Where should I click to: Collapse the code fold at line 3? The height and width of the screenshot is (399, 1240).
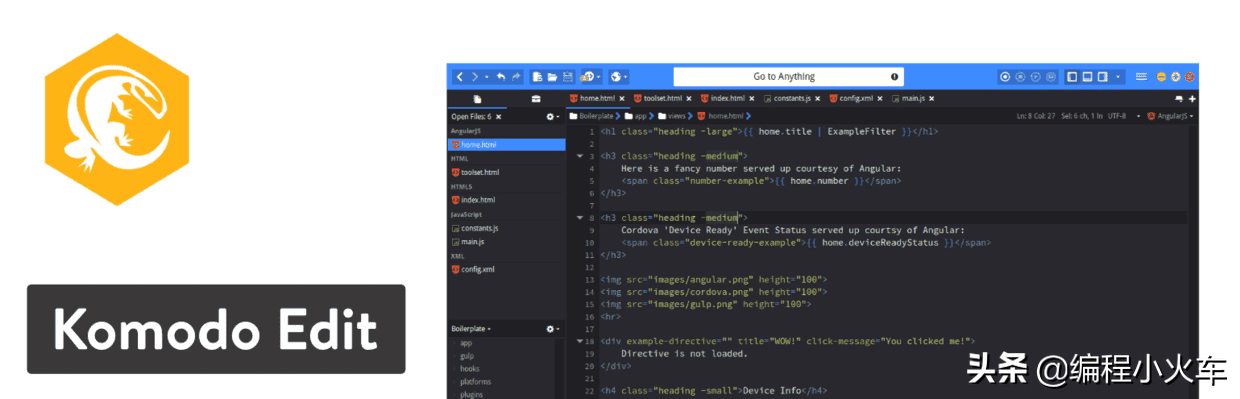580,156
